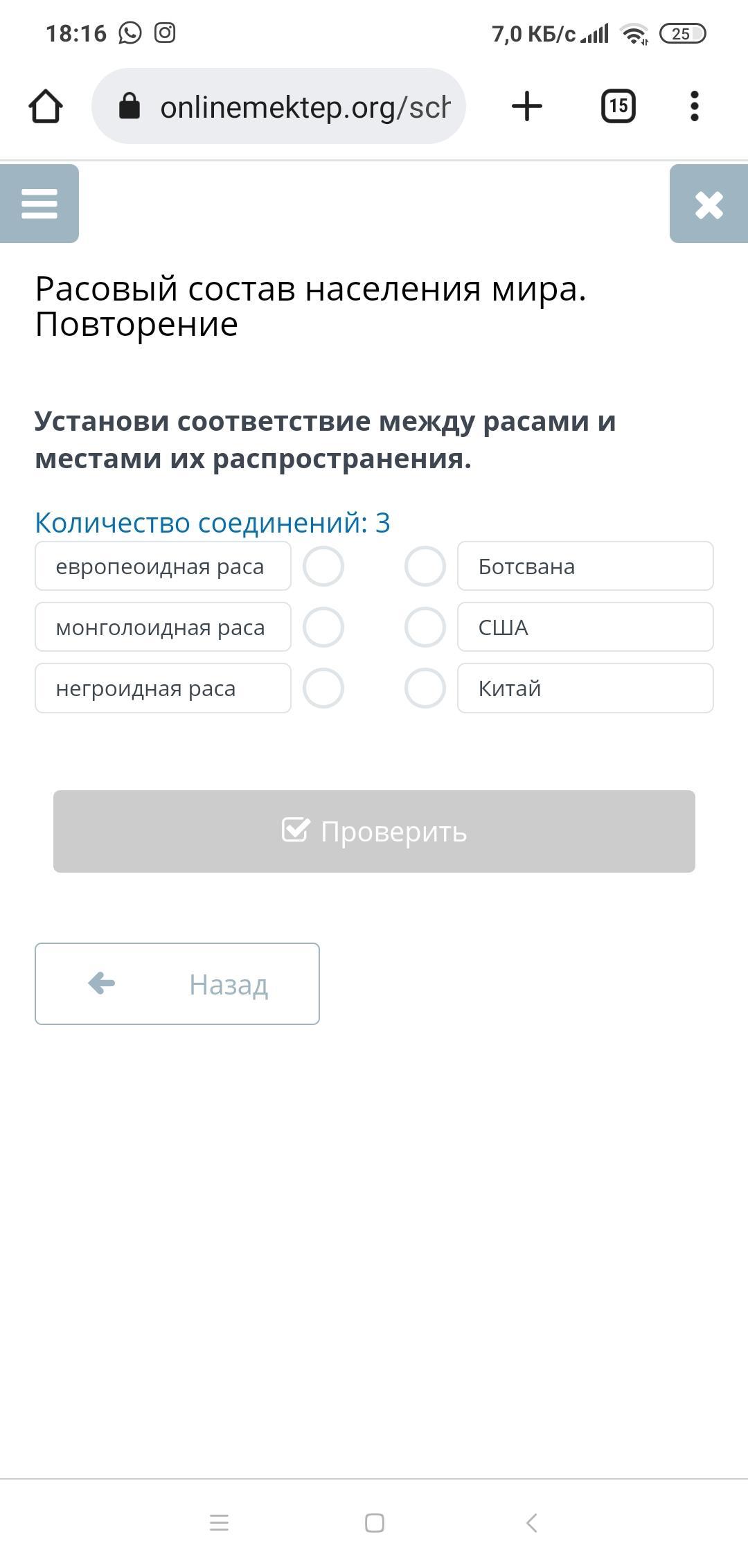The height and width of the screenshot is (1568, 748).
Task: Select the circle beside Китай
Action: pos(425,688)
